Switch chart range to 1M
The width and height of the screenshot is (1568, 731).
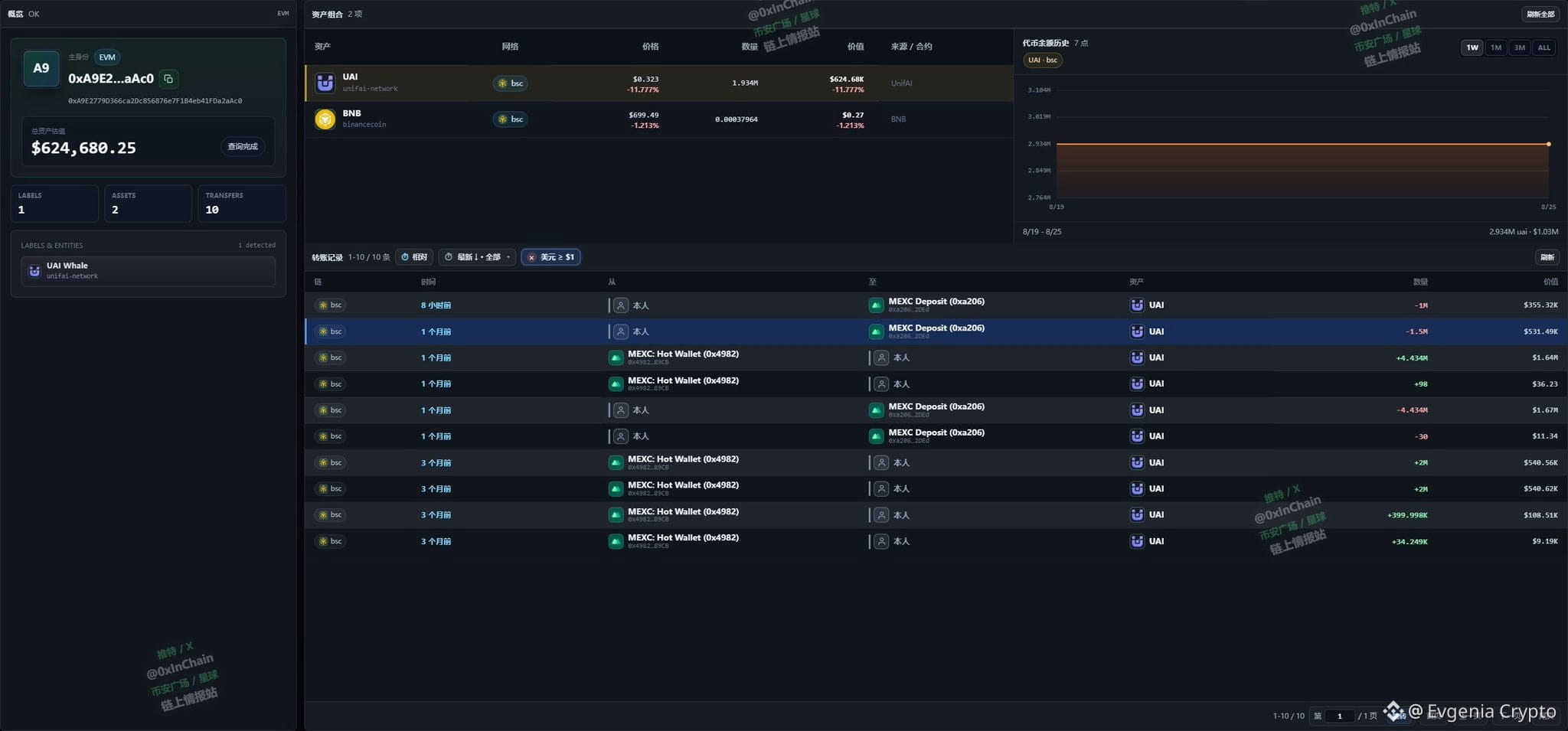pos(1495,47)
